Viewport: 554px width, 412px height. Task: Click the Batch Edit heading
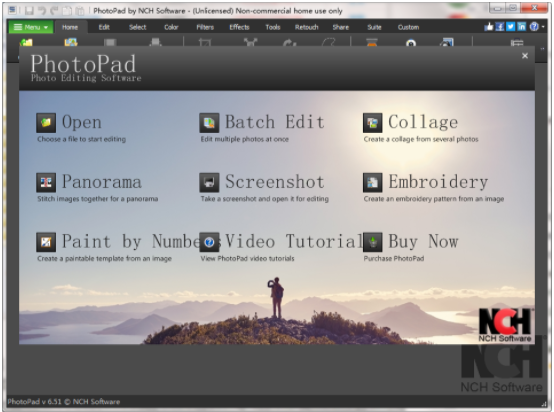pos(275,122)
